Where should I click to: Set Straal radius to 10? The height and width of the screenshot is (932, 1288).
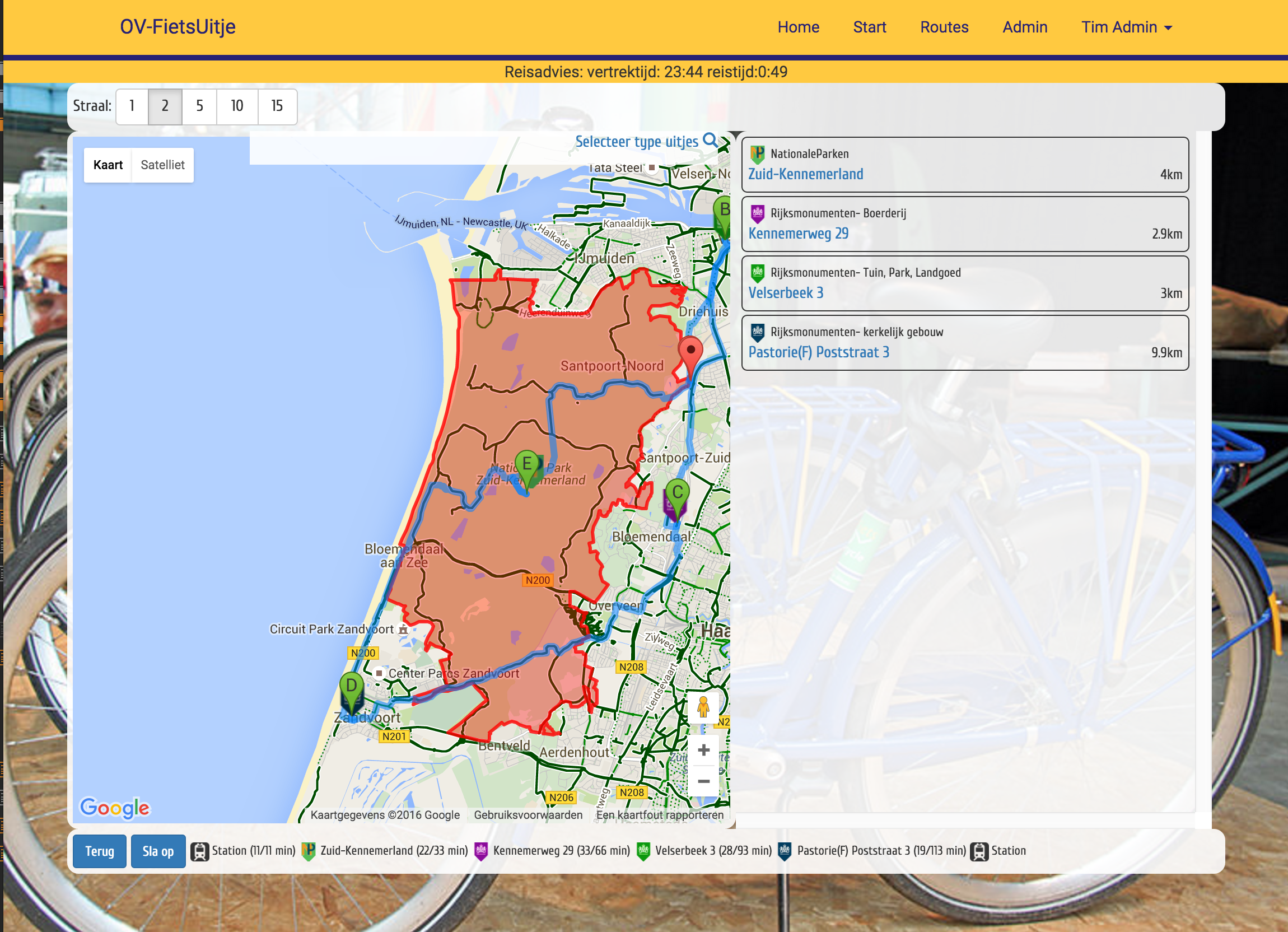[237, 106]
